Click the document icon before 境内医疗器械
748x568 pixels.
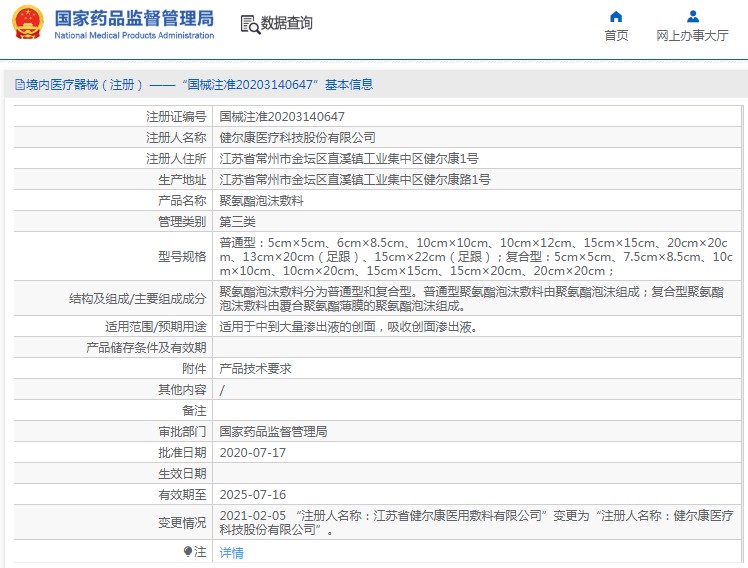point(20,85)
